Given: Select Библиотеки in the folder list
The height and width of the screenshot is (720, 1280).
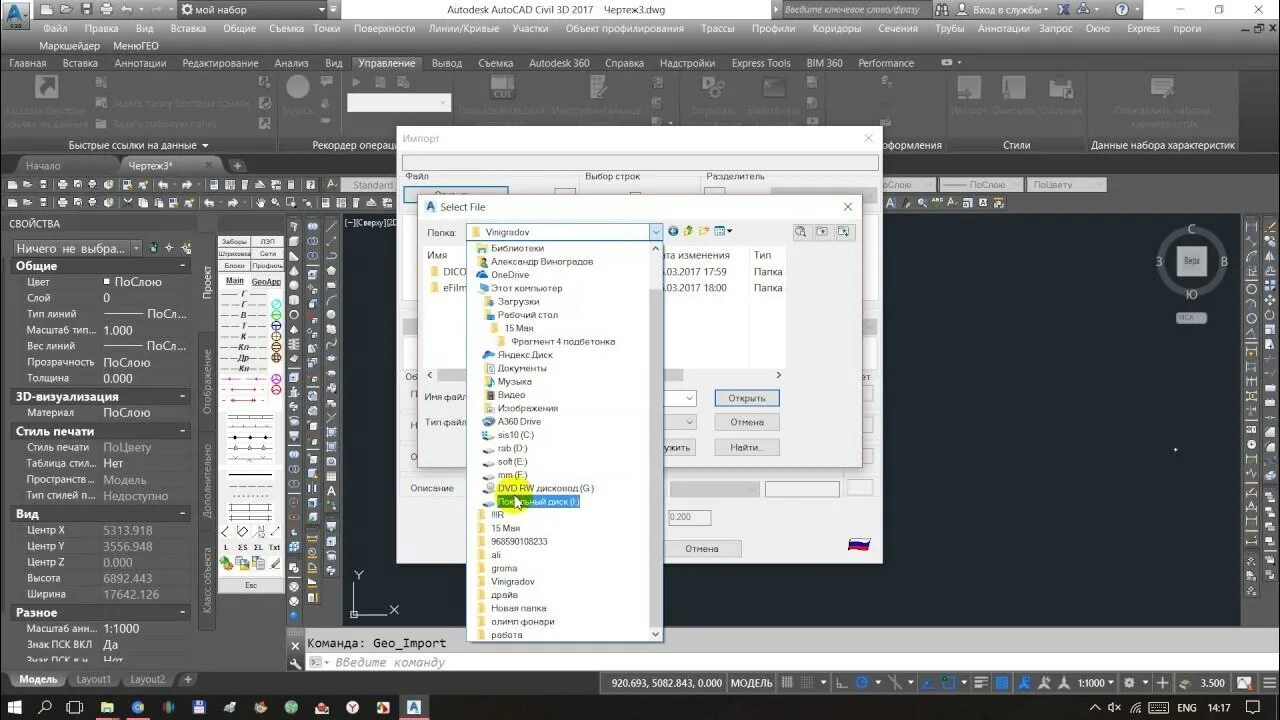Looking at the screenshot, I should point(517,248).
